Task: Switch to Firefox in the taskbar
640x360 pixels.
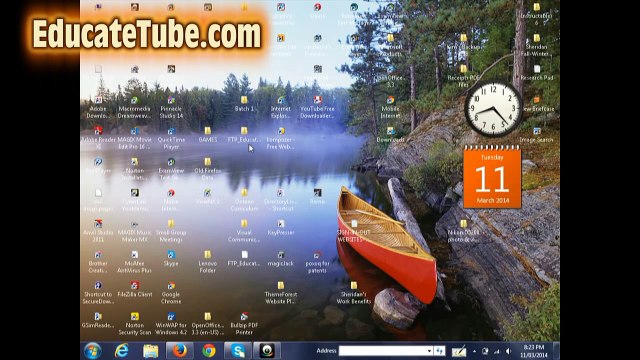Action: [180, 351]
